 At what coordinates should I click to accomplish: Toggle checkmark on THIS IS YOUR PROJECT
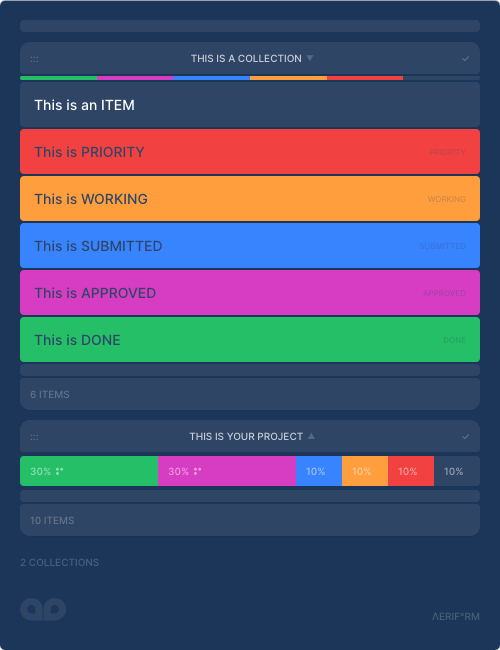pyautogui.click(x=466, y=437)
